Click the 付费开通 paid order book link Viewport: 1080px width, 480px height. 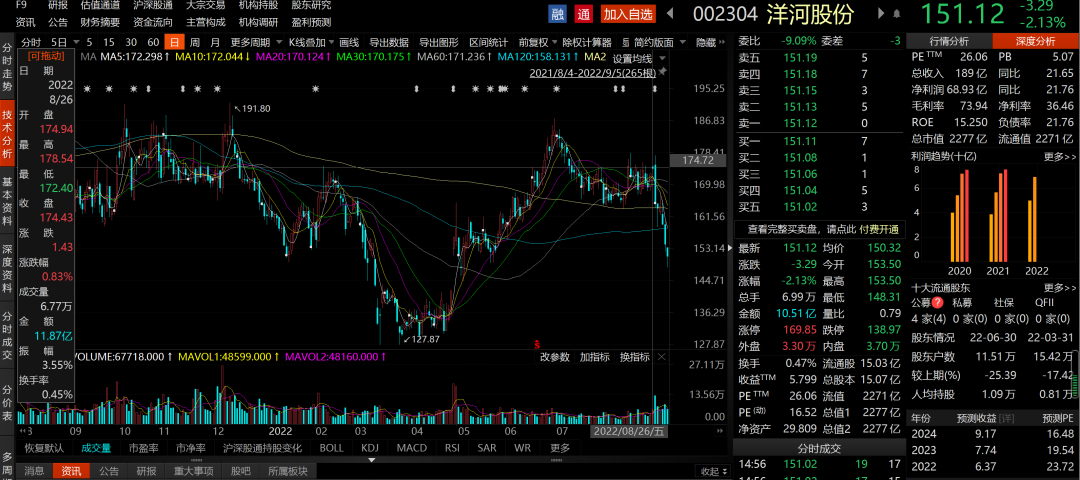877,229
